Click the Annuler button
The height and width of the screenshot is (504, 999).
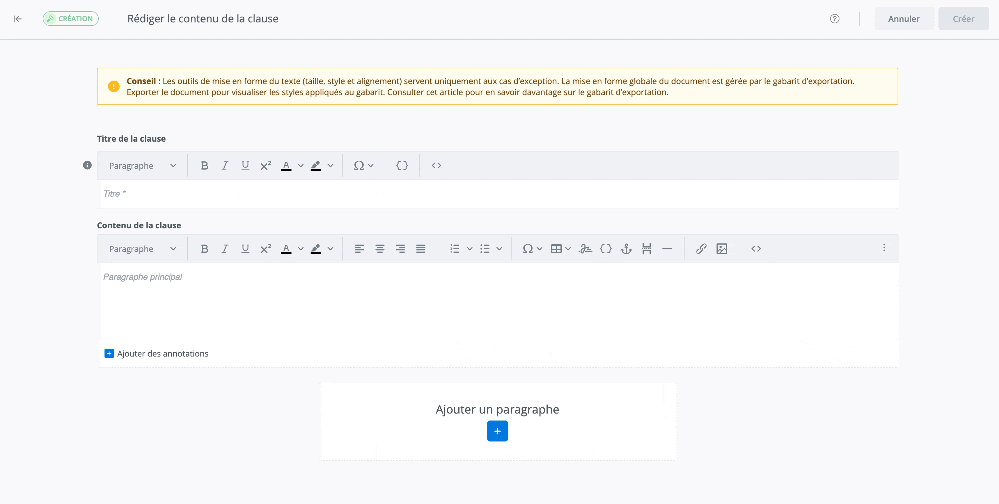point(904,19)
